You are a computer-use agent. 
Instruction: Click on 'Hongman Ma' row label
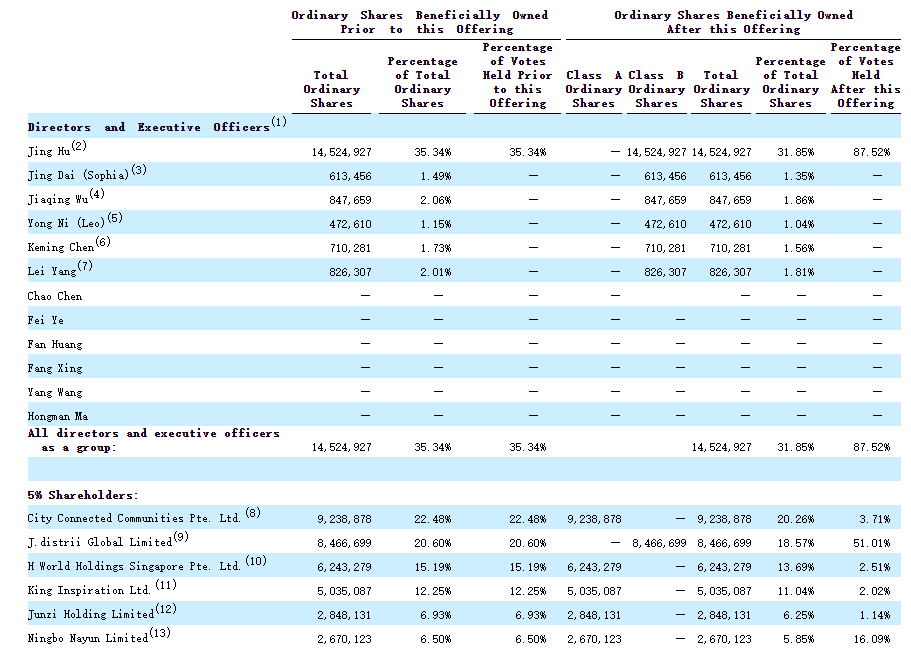58,417
